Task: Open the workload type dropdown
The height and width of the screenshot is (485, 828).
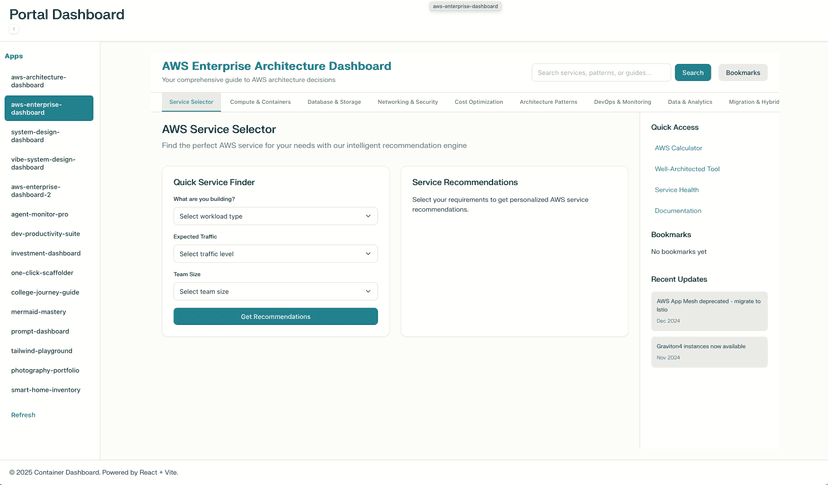Action: coord(276,216)
